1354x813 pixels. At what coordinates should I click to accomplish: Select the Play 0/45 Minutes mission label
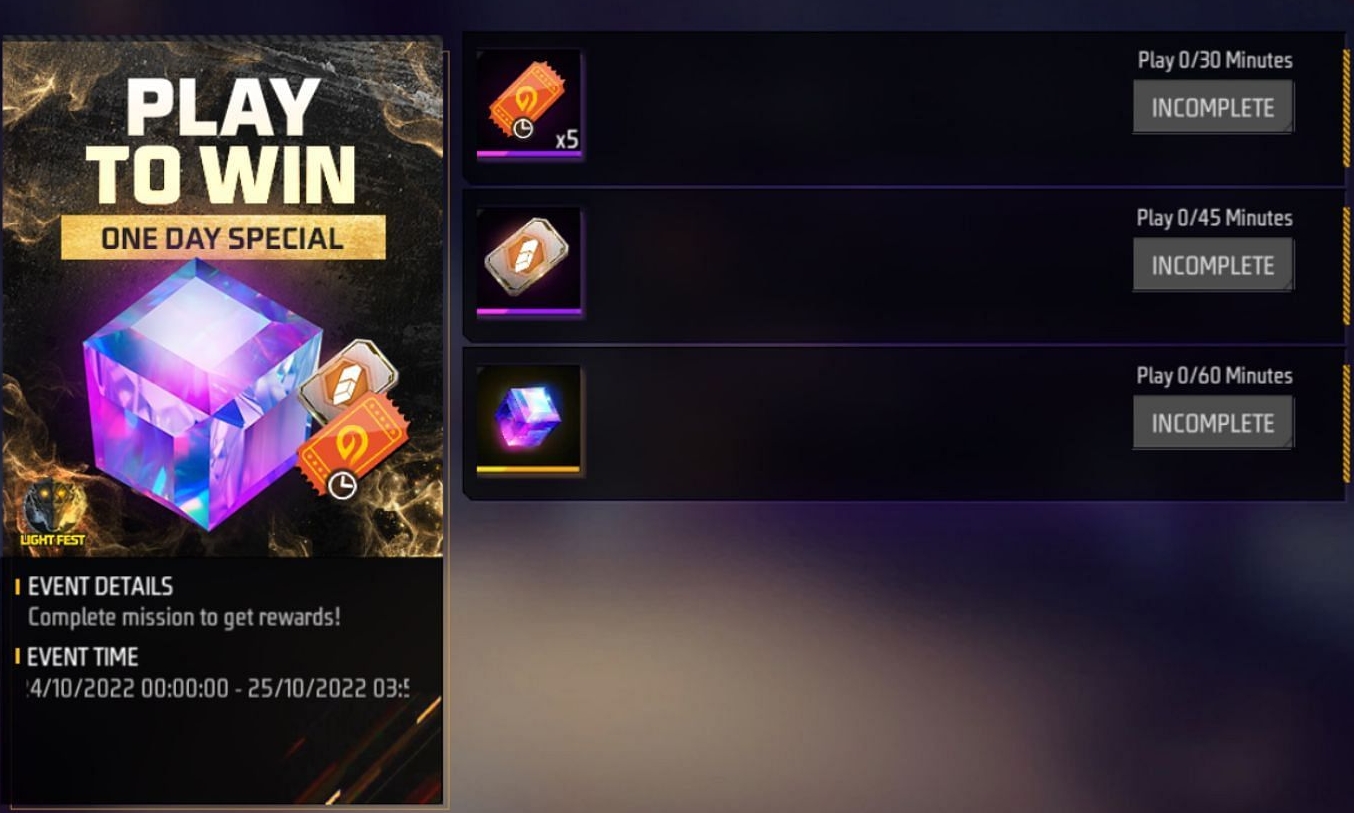point(1215,218)
